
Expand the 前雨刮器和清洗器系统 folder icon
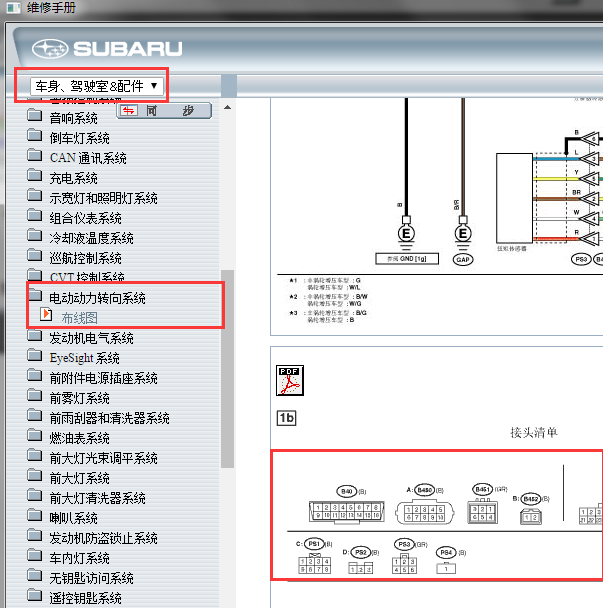click(x=35, y=415)
